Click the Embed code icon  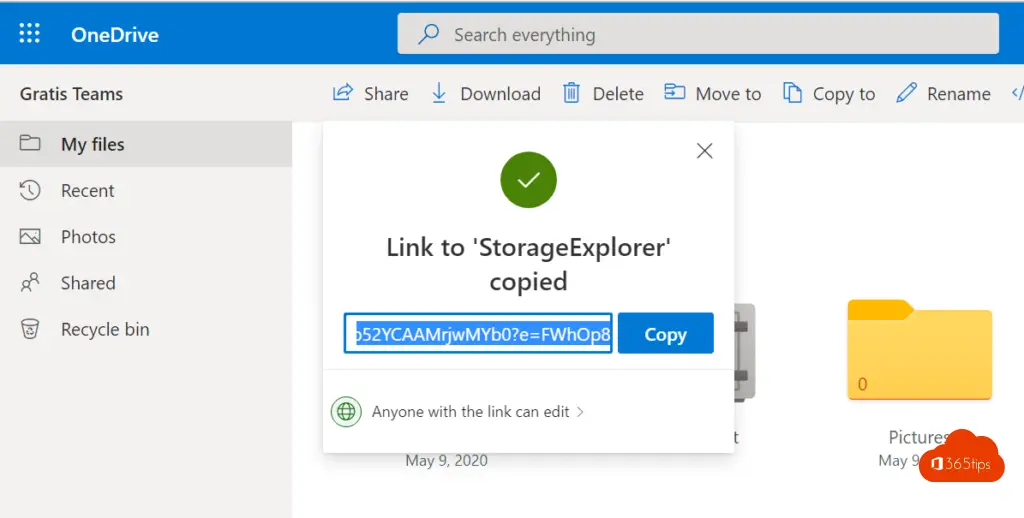coord(1016,93)
